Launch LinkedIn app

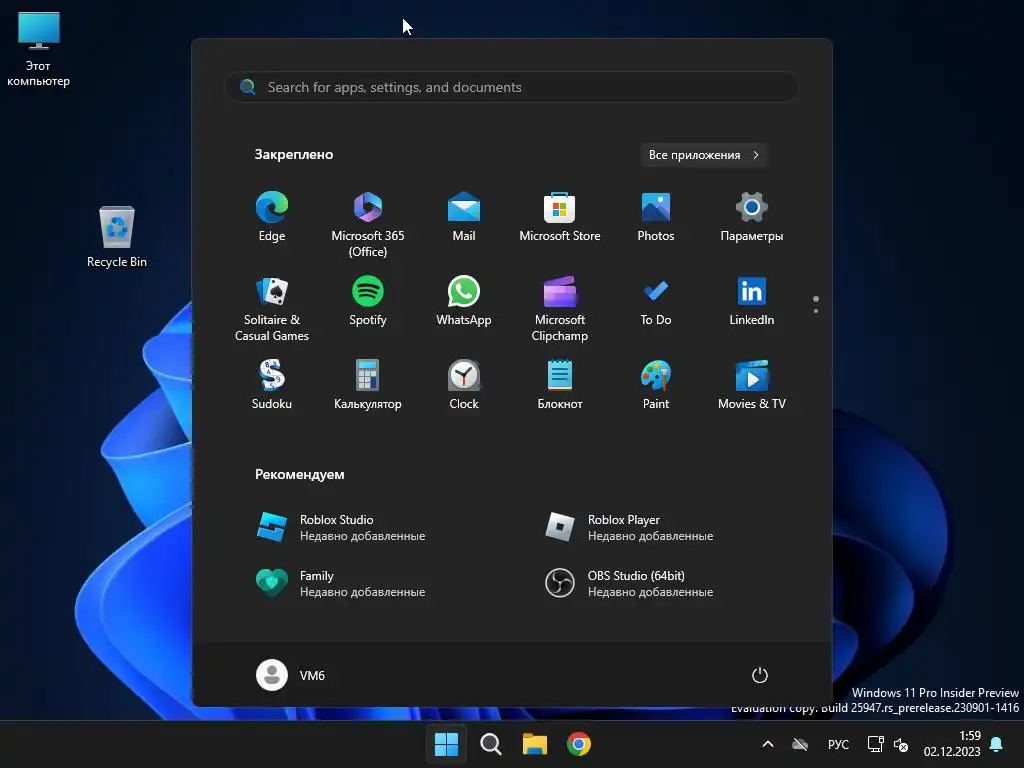click(x=752, y=302)
